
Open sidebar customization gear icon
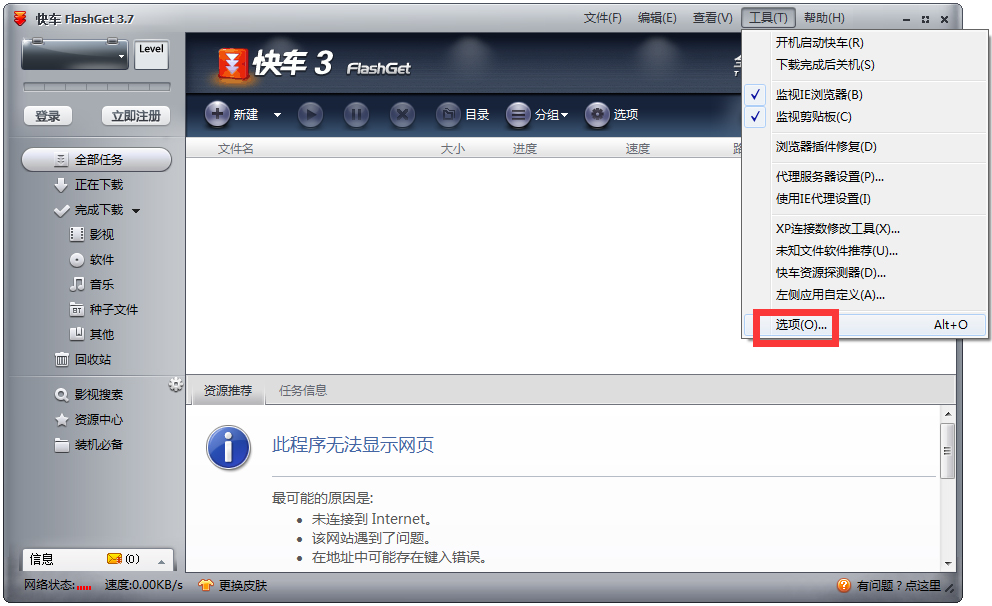click(176, 382)
